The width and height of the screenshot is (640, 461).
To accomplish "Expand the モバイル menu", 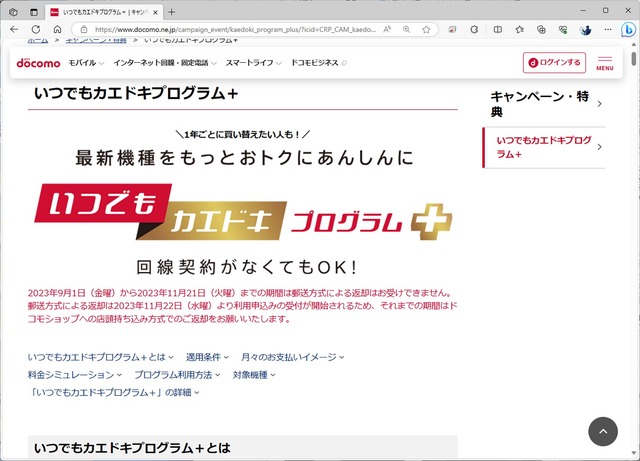I will (86, 63).
